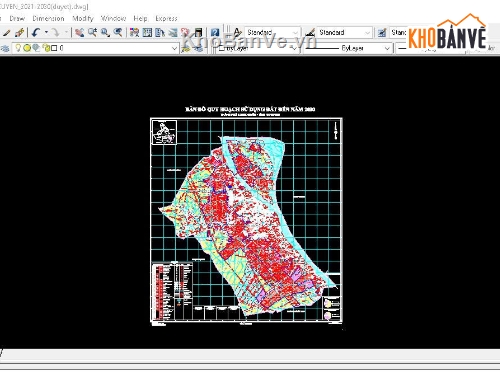This screenshot has height=375, width=500.
Task: Toggle layer 0 viewport freeze icon
Action: [x=36, y=48]
